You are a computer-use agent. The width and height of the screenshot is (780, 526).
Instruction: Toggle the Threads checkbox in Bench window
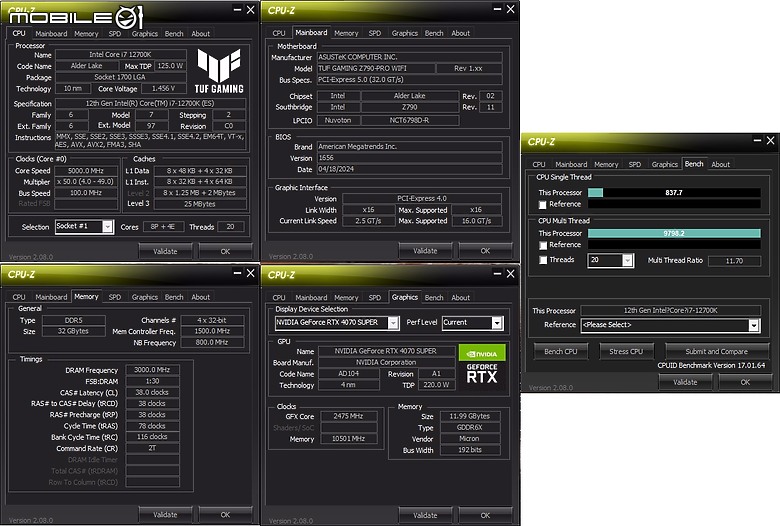pyautogui.click(x=543, y=260)
